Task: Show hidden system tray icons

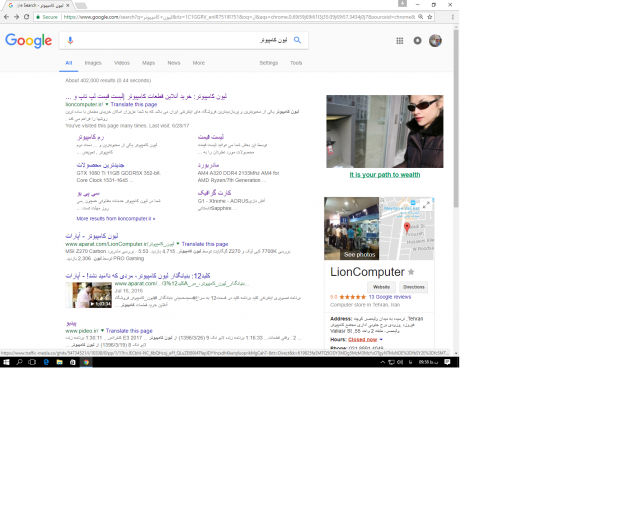Action: point(382,362)
